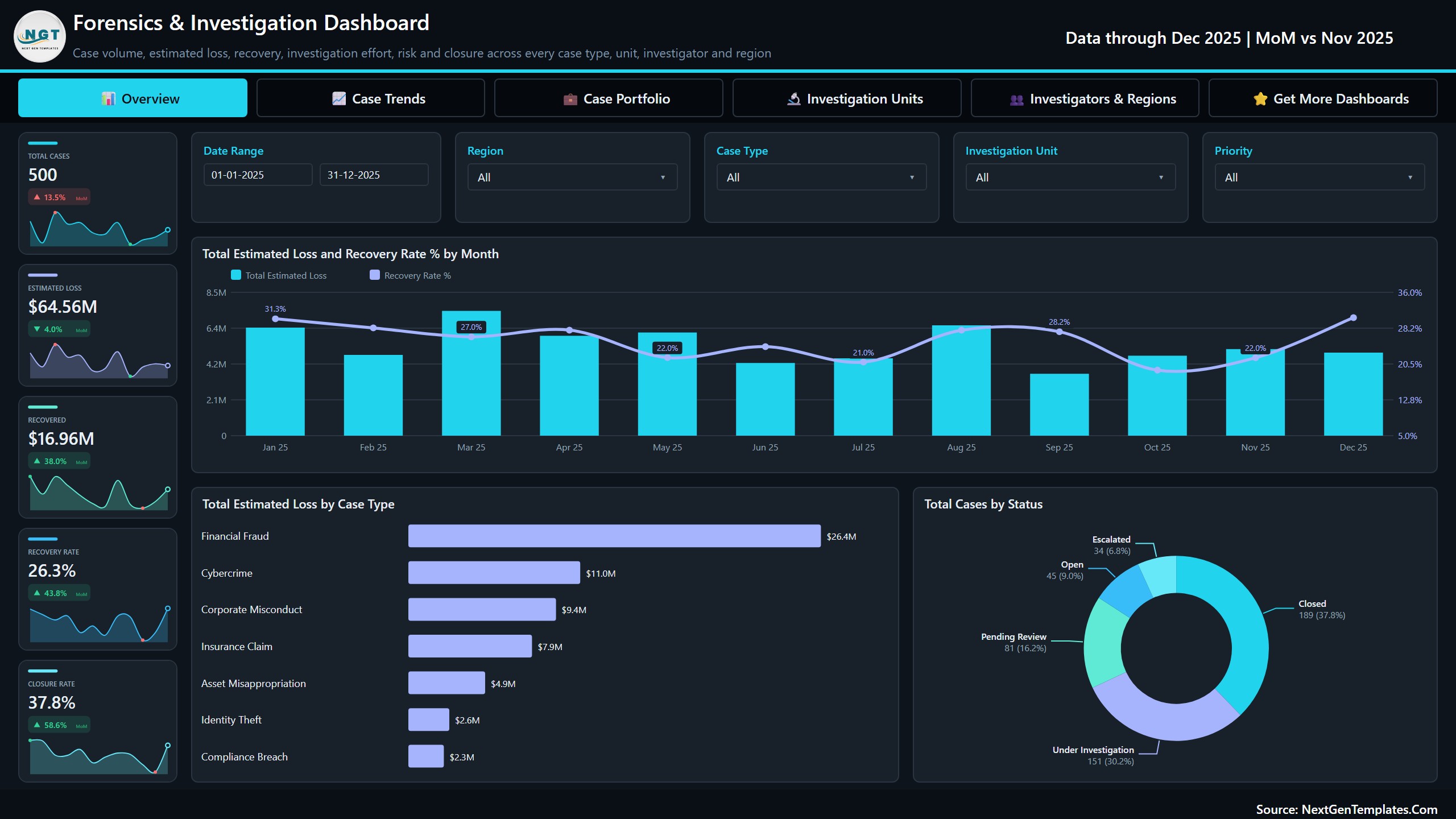The image size is (1456, 819).
Task: Go to the Investigation Units tab
Action: pyautogui.click(x=847, y=98)
